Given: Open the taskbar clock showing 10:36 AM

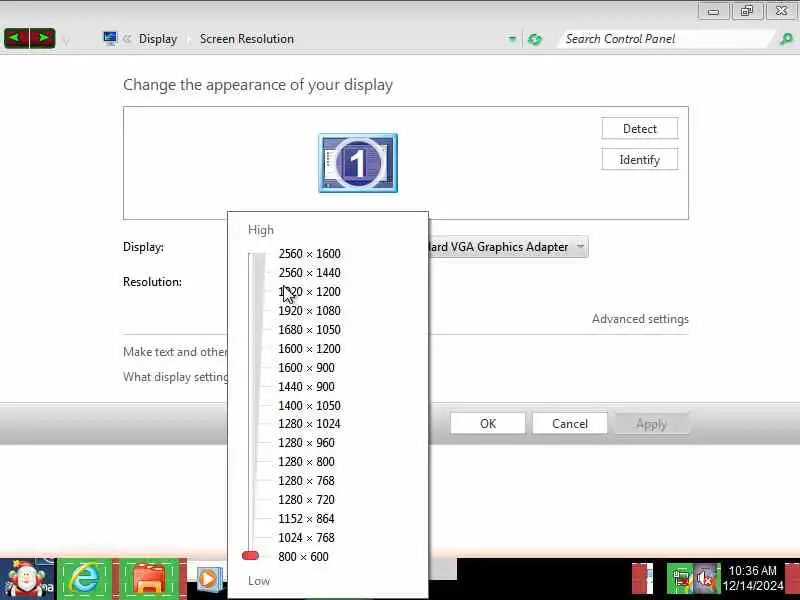Looking at the screenshot, I should pyautogui.click(x=753, y=578).
